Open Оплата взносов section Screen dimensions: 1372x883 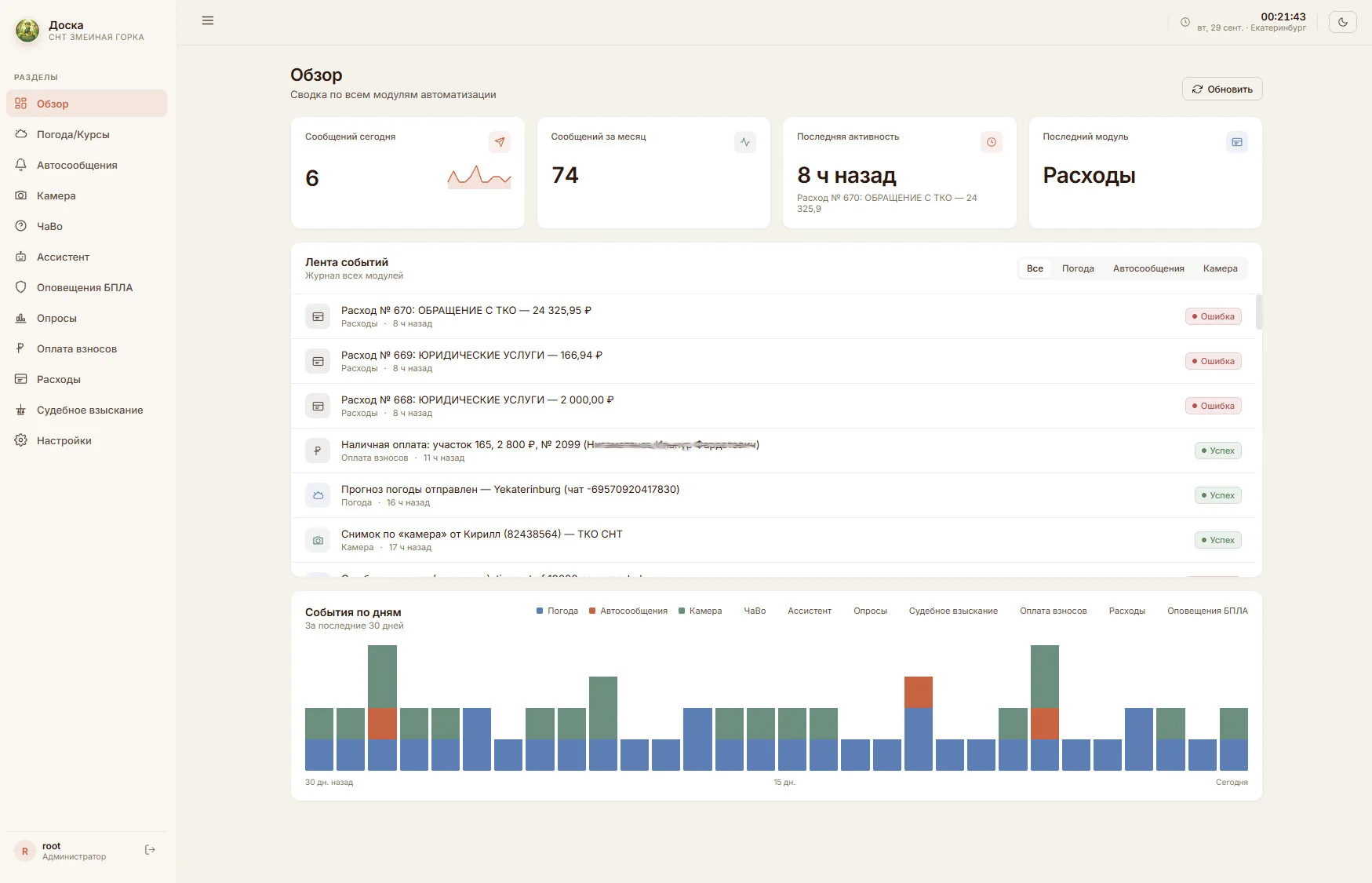(x=86, y=348)
